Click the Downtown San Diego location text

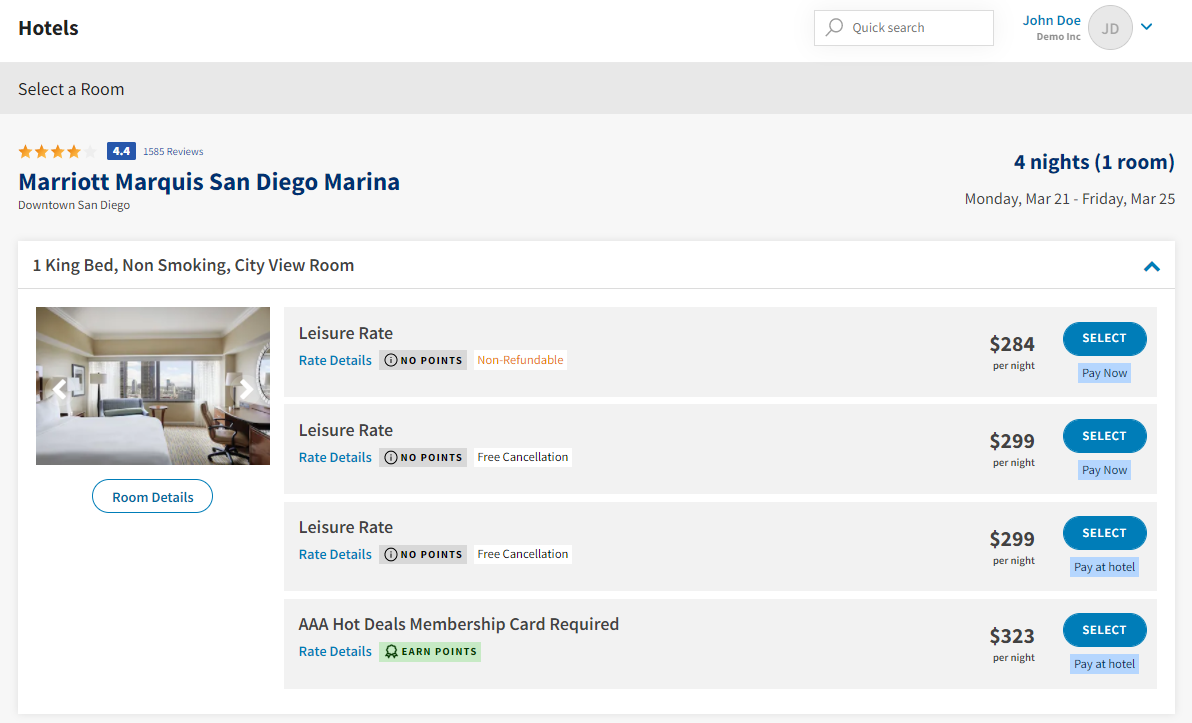click(x=74, y=205)
